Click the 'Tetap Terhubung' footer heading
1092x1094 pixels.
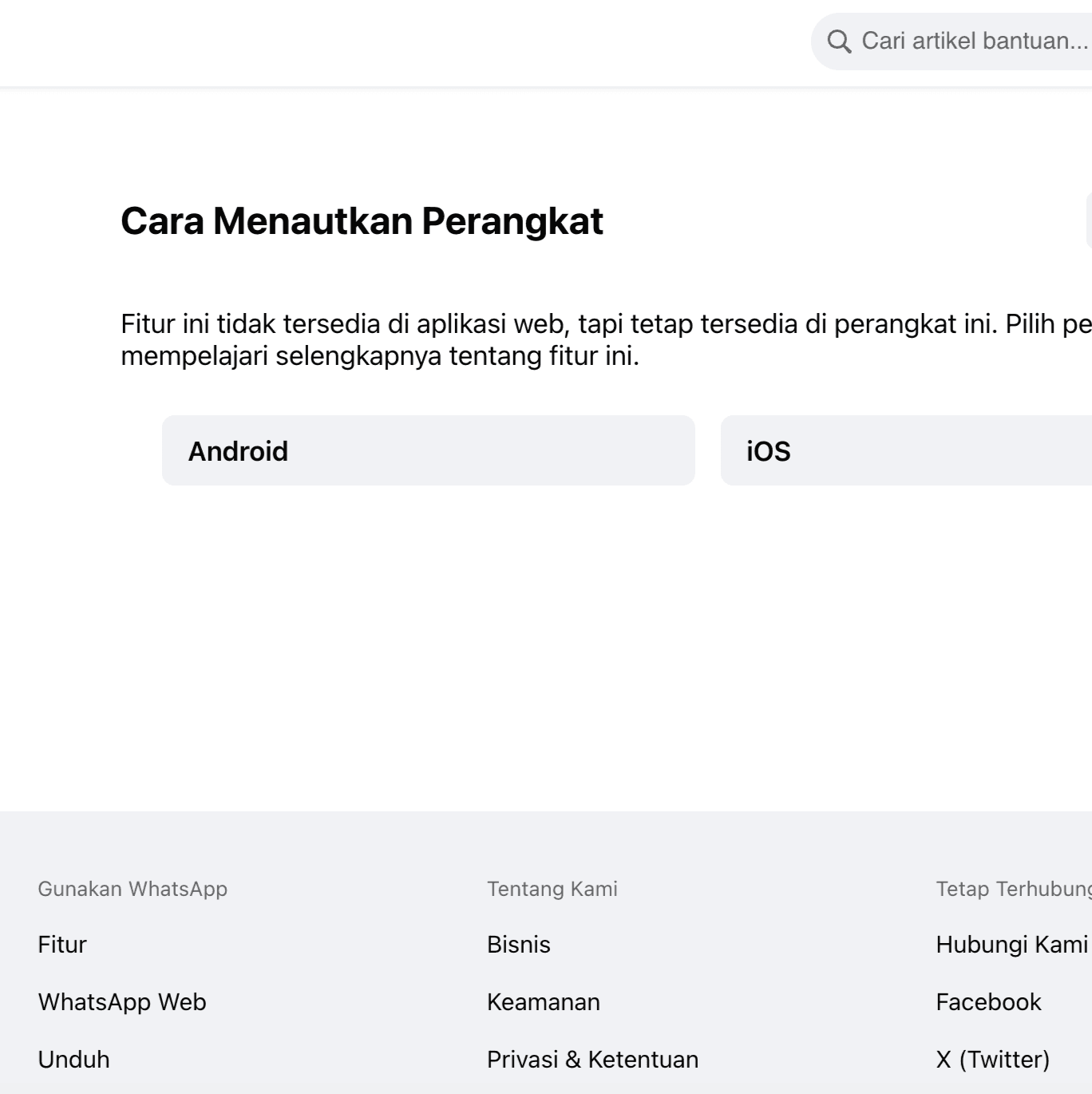[1011, 889]
